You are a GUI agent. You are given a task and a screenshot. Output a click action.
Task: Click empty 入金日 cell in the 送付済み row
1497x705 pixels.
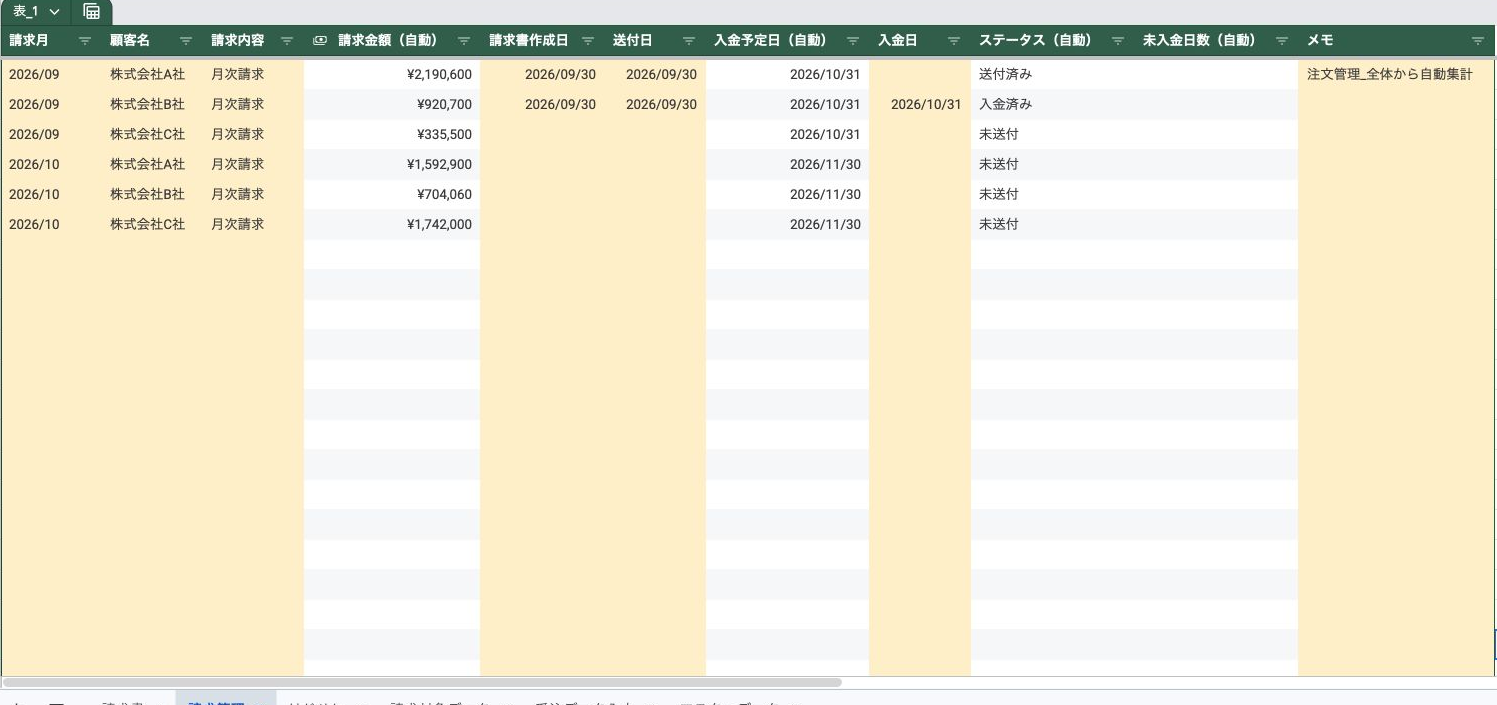(920, 74)
